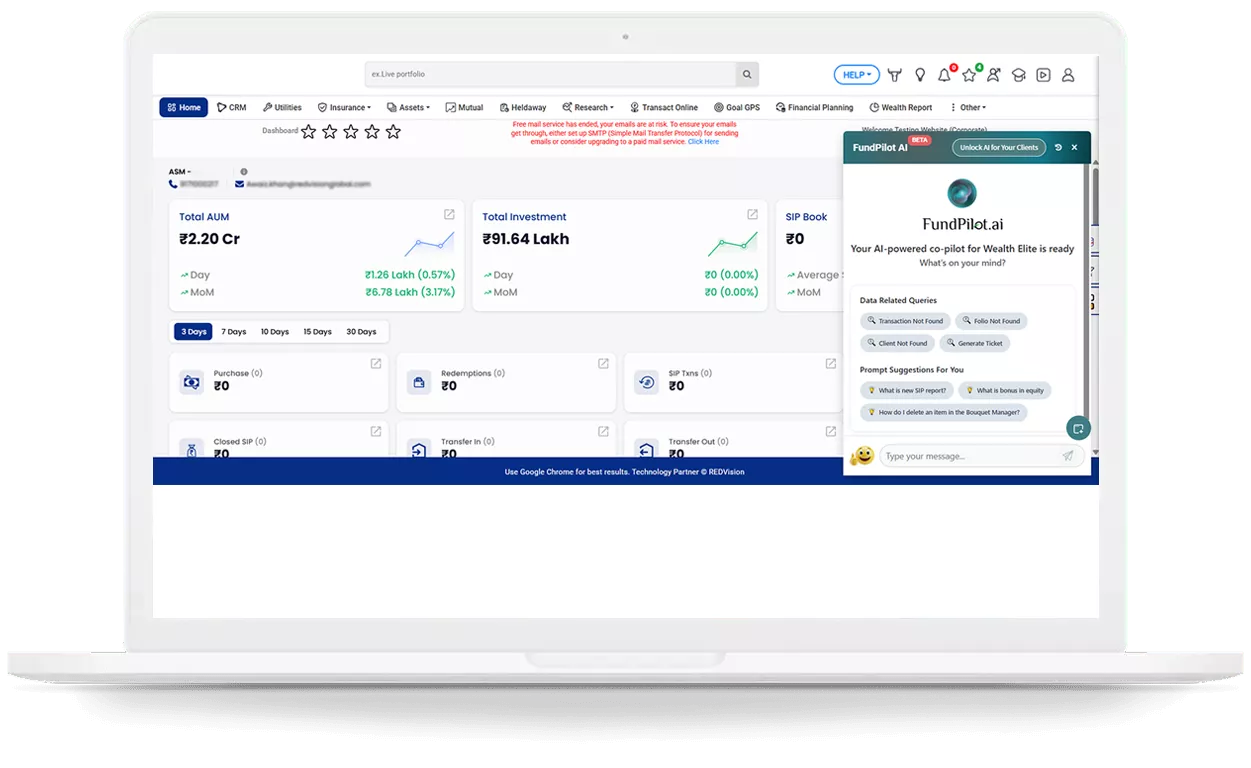1251x768 pixels.
Task: Open the notifications bell icon
Action: coord(944,75)
